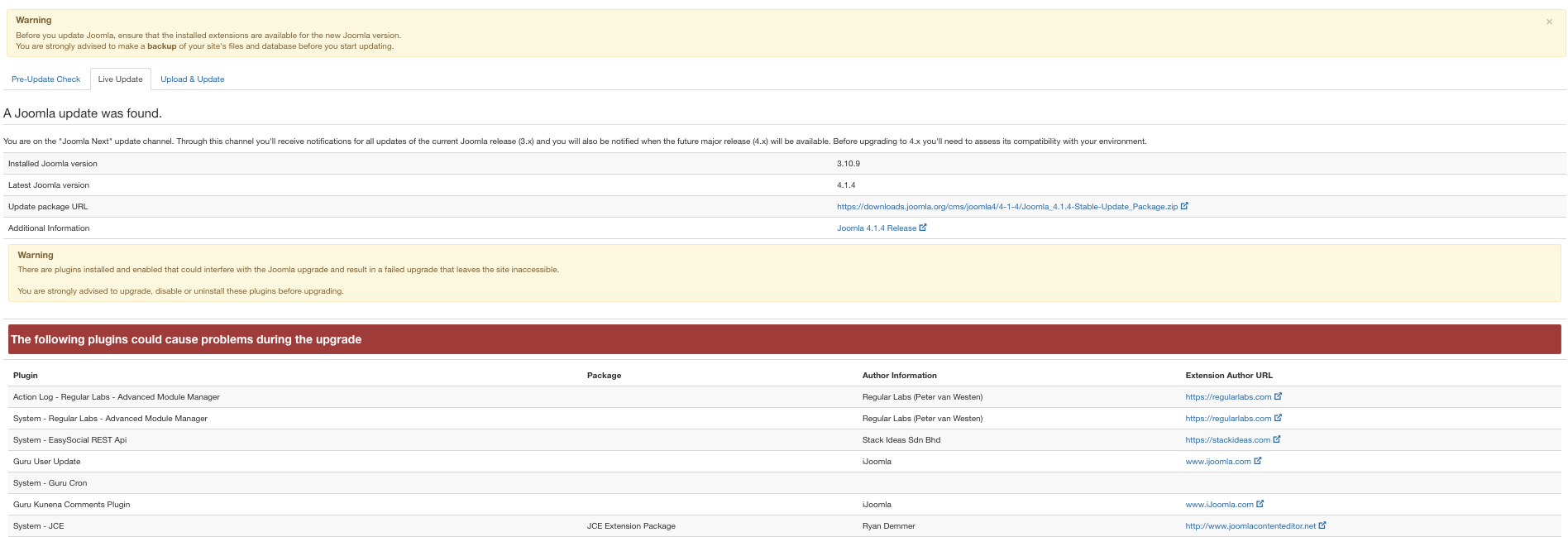1568x537 pixels.
Task: Click the red plugins problem banner heading
Action: (x=186, y=339)
